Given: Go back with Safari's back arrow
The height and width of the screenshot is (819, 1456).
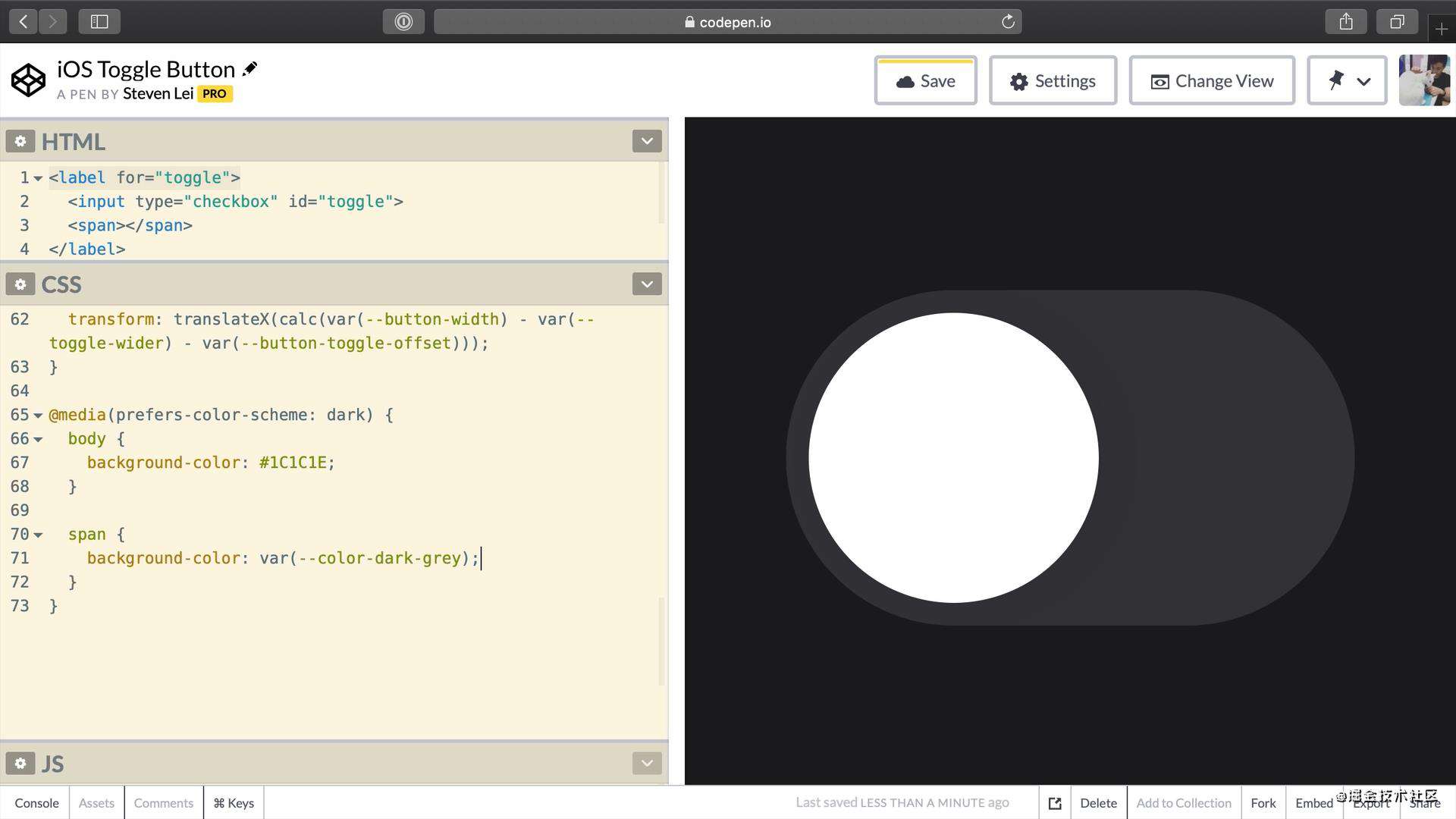Looking at the screenshot, I should [x=24, y=22].
